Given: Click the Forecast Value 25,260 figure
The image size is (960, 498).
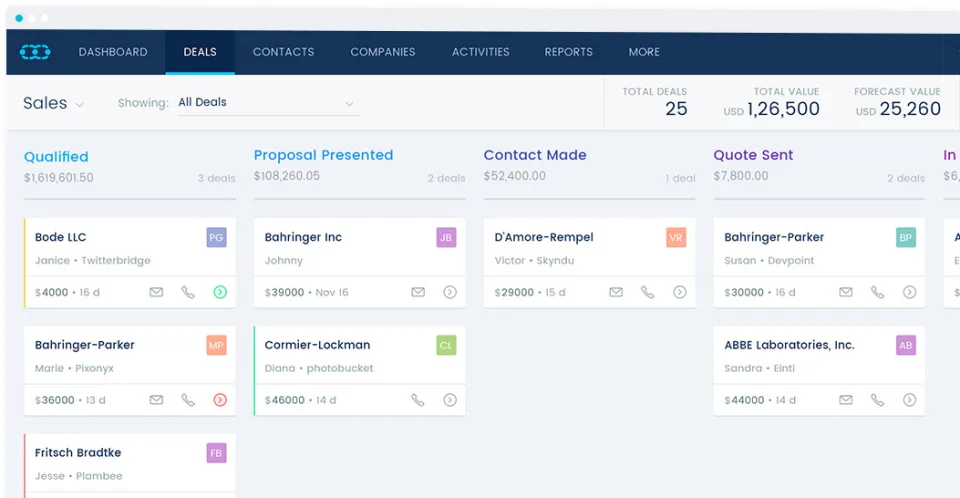Looking at the screenshot, I should click(x=910, y=109).
